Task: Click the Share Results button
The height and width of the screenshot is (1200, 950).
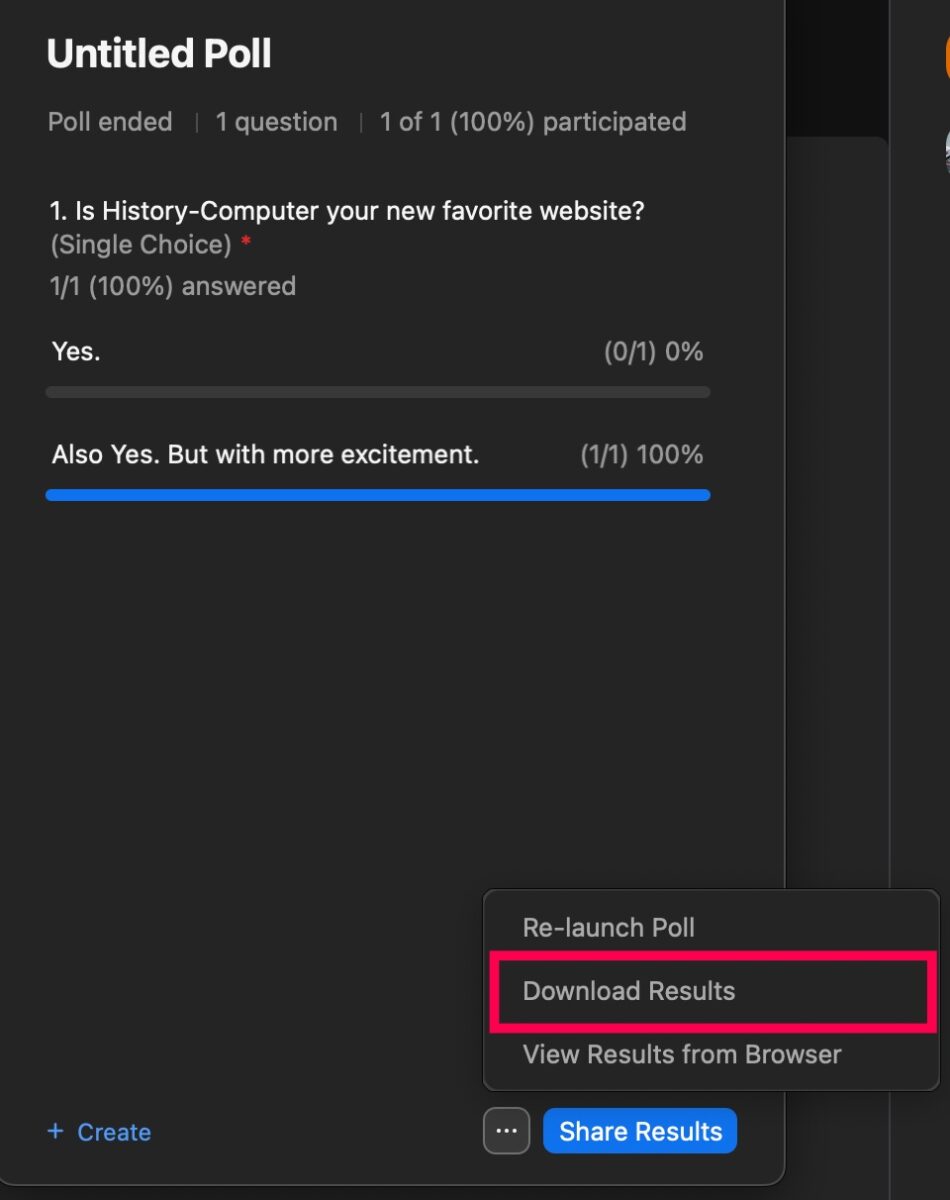Action: pyautogui.click(x=640, y=1131)
